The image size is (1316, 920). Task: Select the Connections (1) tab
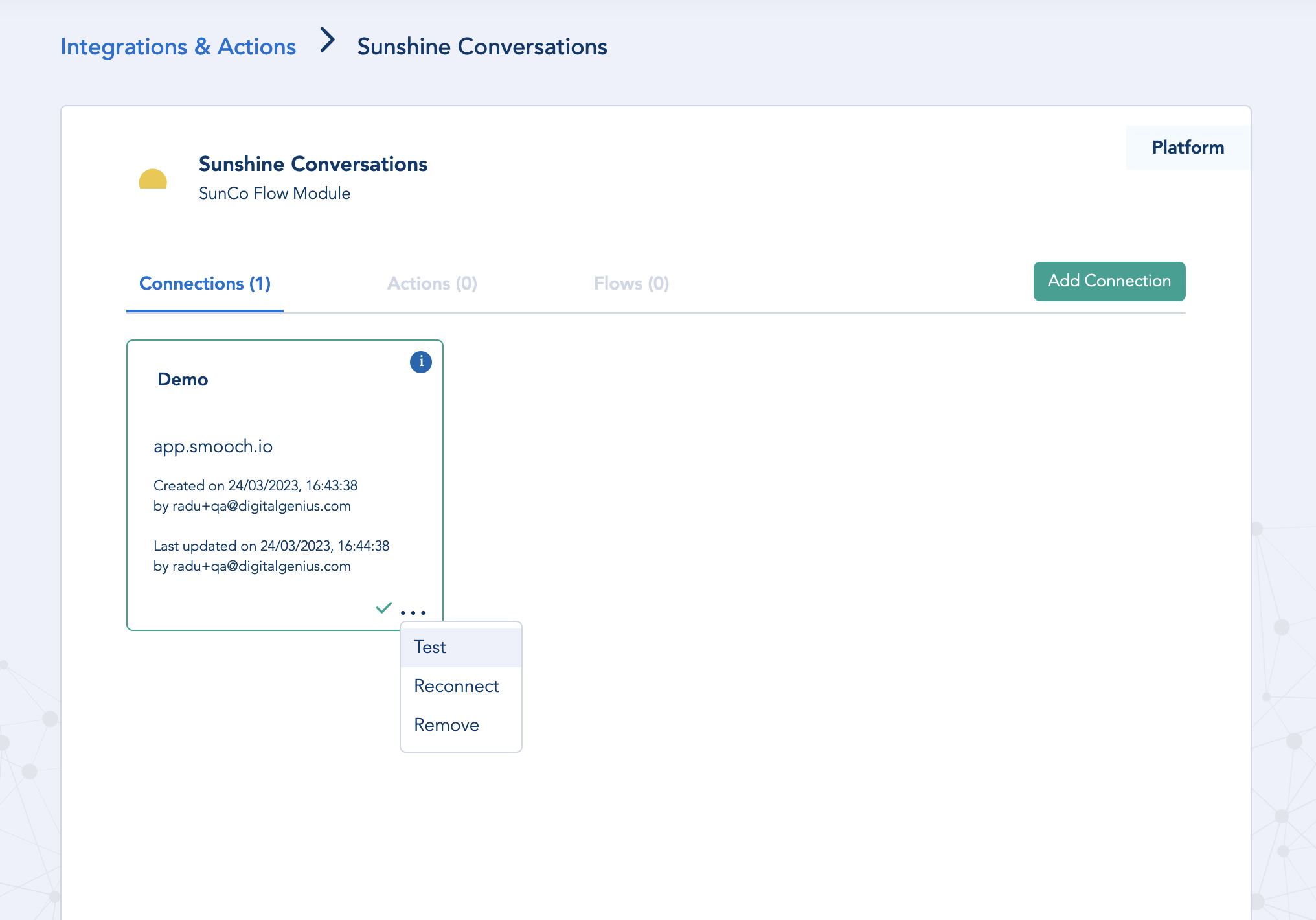[x=205, y=284]
